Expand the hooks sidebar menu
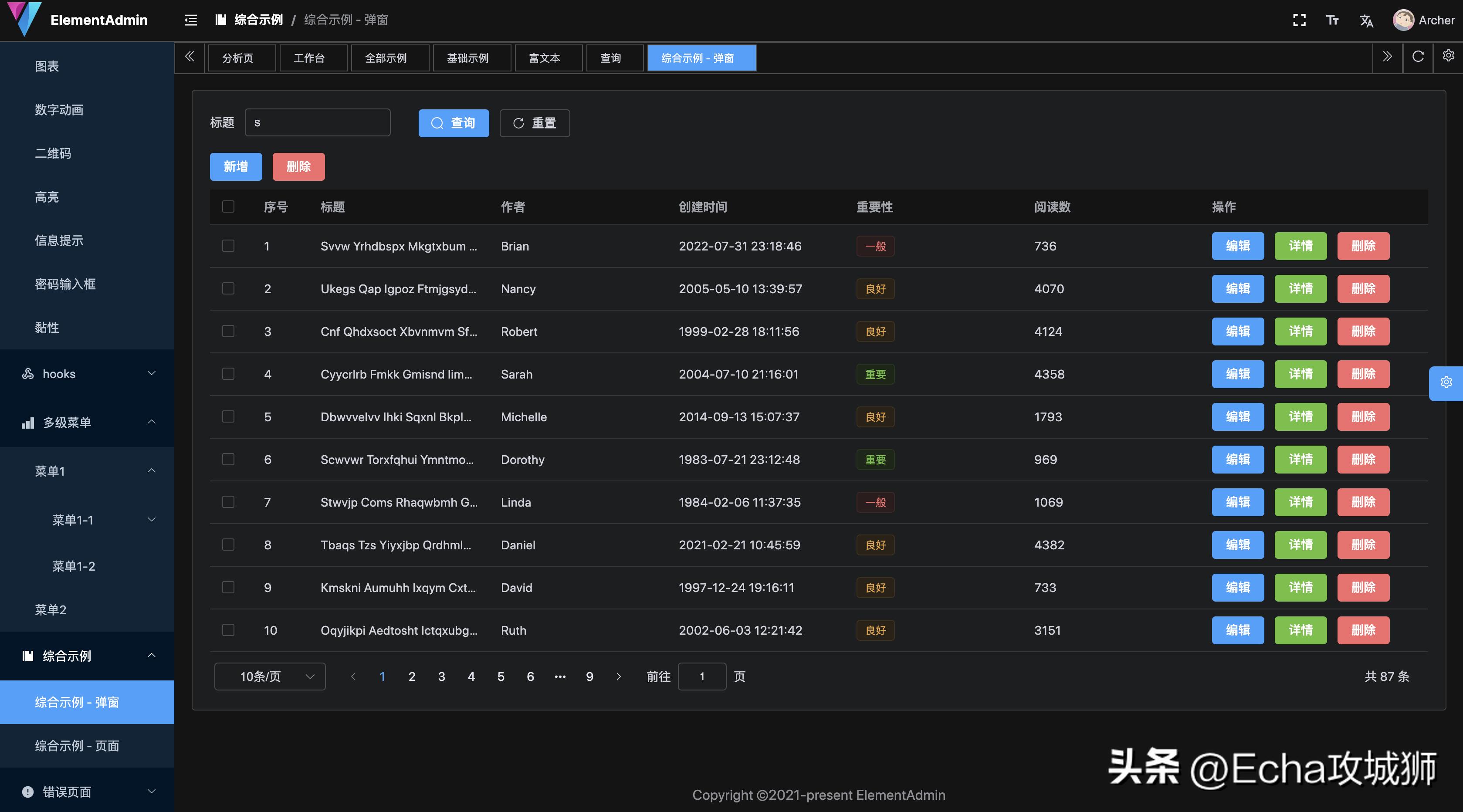Screen dimensions: 1463x812 coord(88,374)
